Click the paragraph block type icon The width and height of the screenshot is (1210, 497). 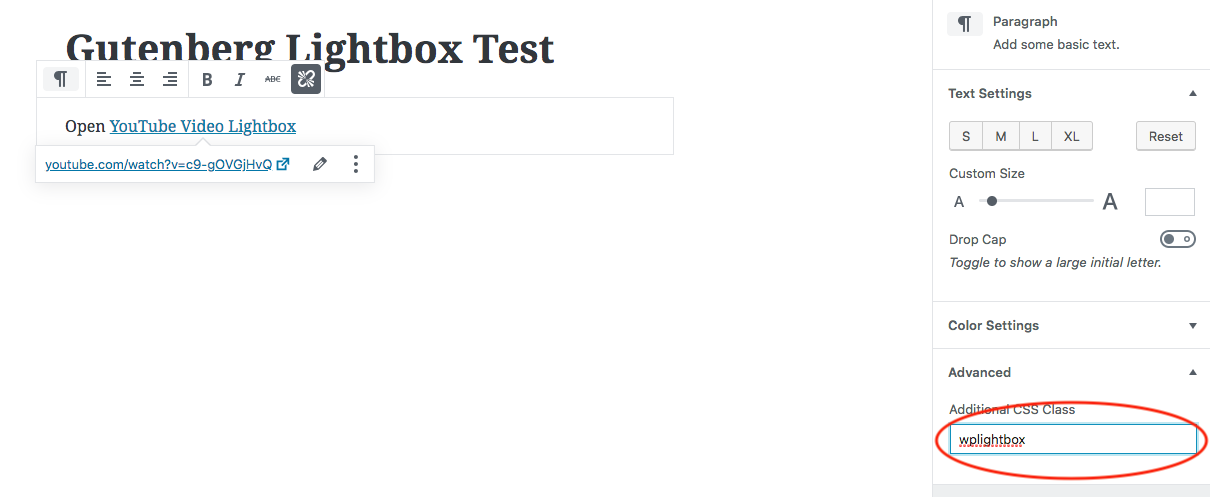tap(61, 79)
